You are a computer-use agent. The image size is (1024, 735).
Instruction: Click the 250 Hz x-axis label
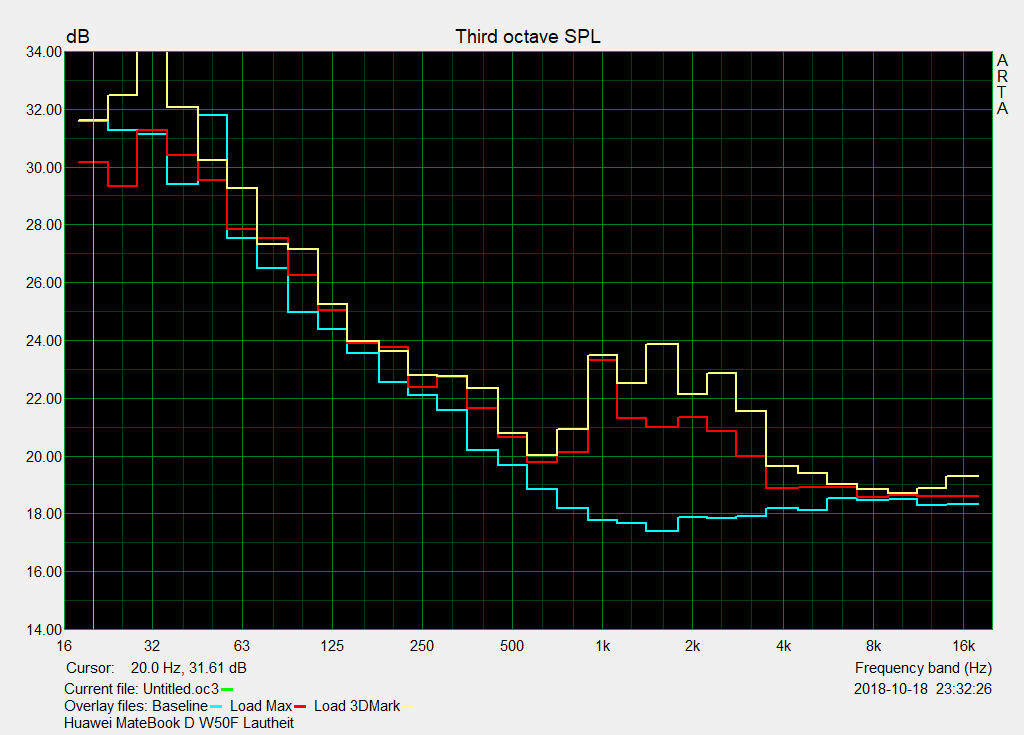[x=422, y=646]
